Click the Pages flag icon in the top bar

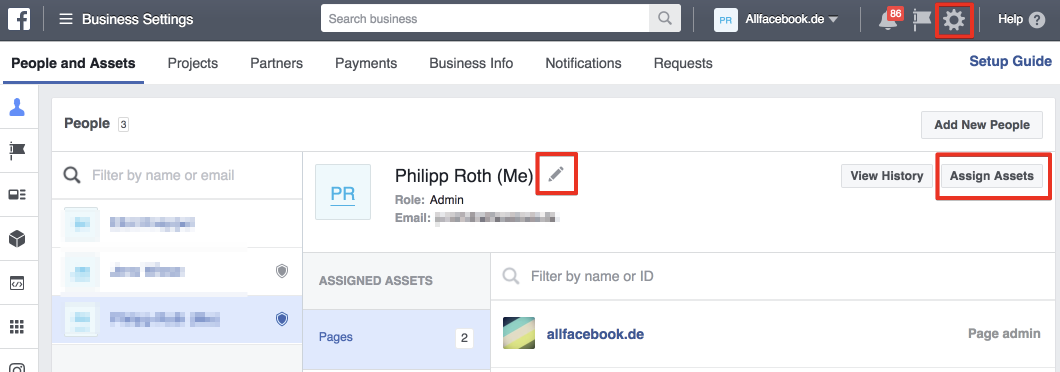pyautogui.click(x=922, y=20)
